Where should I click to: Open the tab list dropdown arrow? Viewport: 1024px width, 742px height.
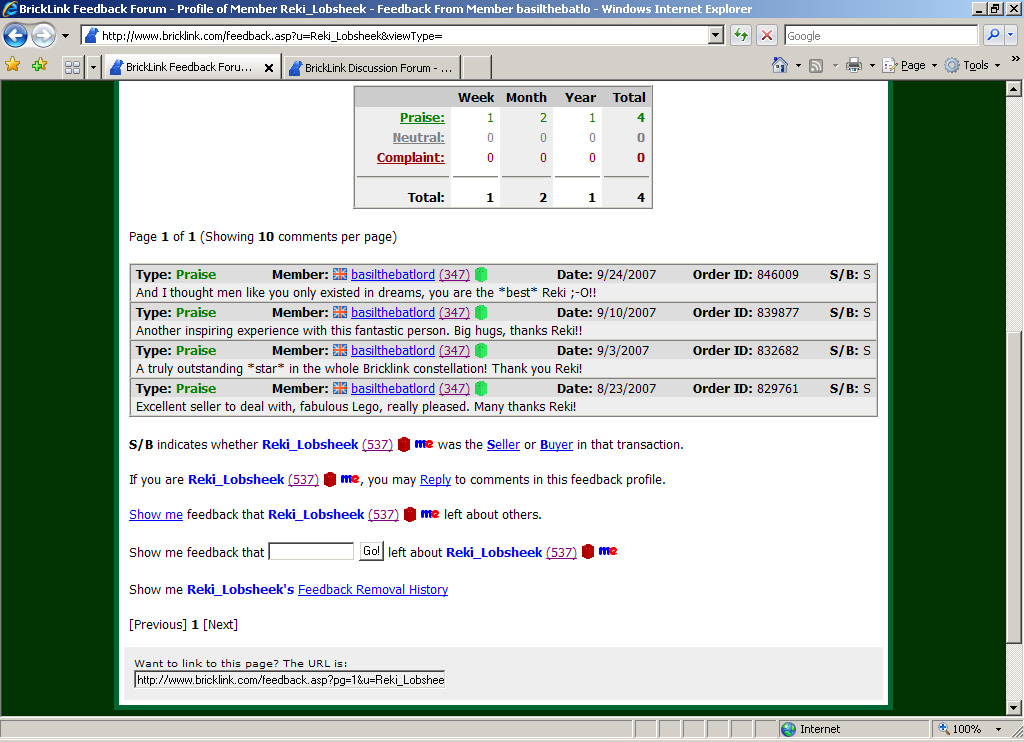point(93,67)
